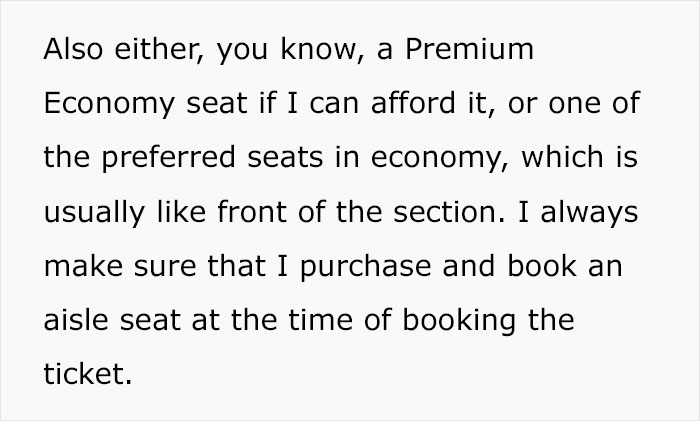Viewport: 700px width, 421px height.
Task: Click the word 'booking' in sixth line
Action: (459, 322)
